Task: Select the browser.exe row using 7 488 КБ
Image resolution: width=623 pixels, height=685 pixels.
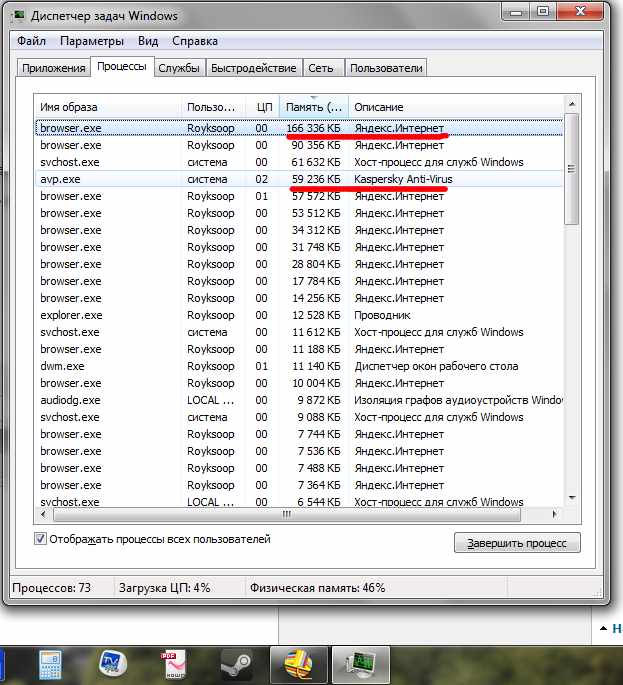Action: point(299,469)
